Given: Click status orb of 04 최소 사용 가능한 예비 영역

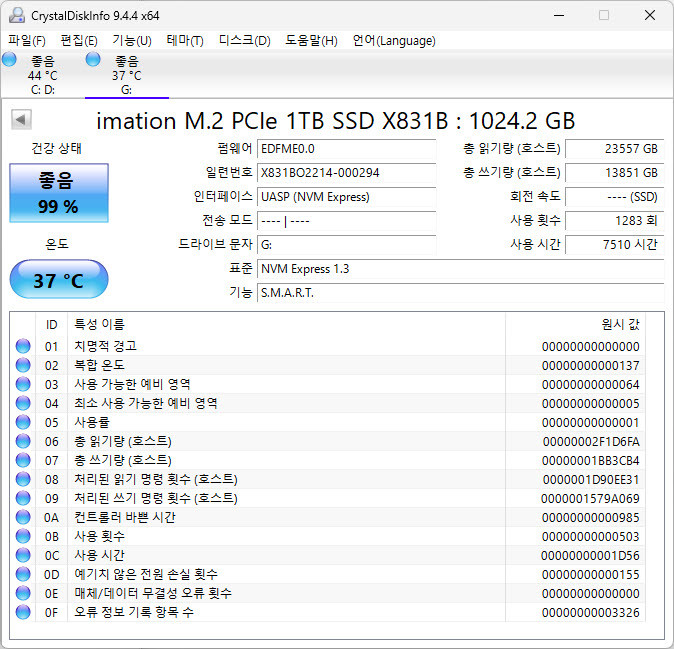Looking at the screenshot, I should pyautogui.click(x=23, y=403).
